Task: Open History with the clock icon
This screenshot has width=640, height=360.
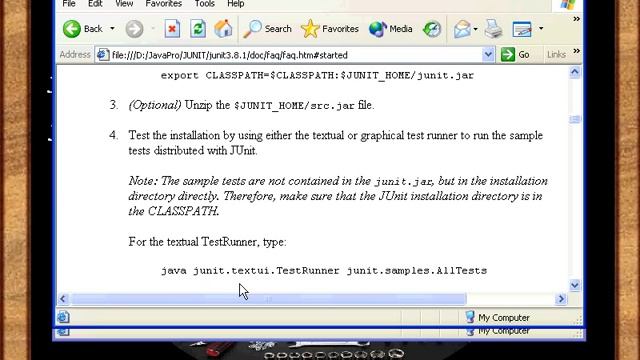Action: (x=432, y=29)
